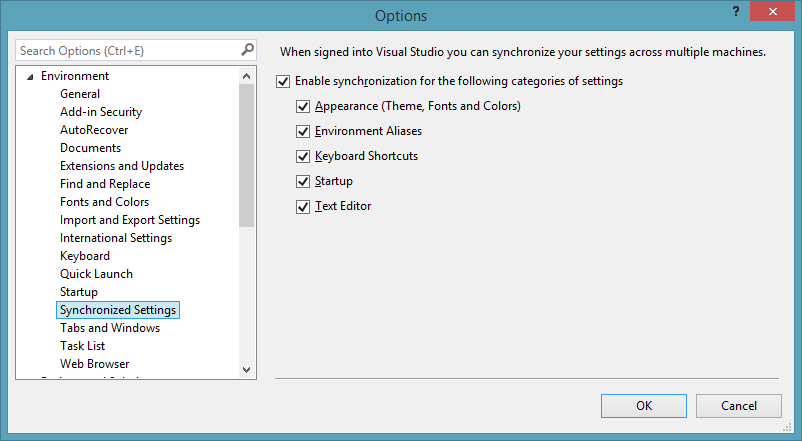The height and width of the screenshot is (441, 802).
Task: Focus the Search Options input field
Action: point(127,50)
